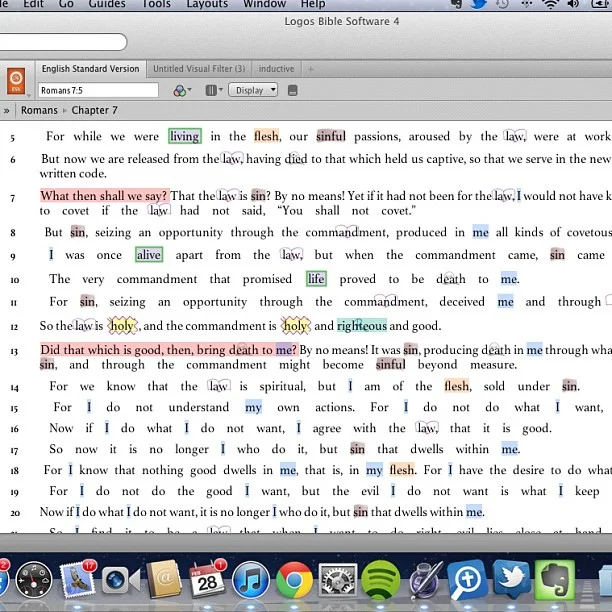Image resolution: width=612 pixels, height=612 pixels.
Task: Open Mail from the dock
Action: (76, 580)
